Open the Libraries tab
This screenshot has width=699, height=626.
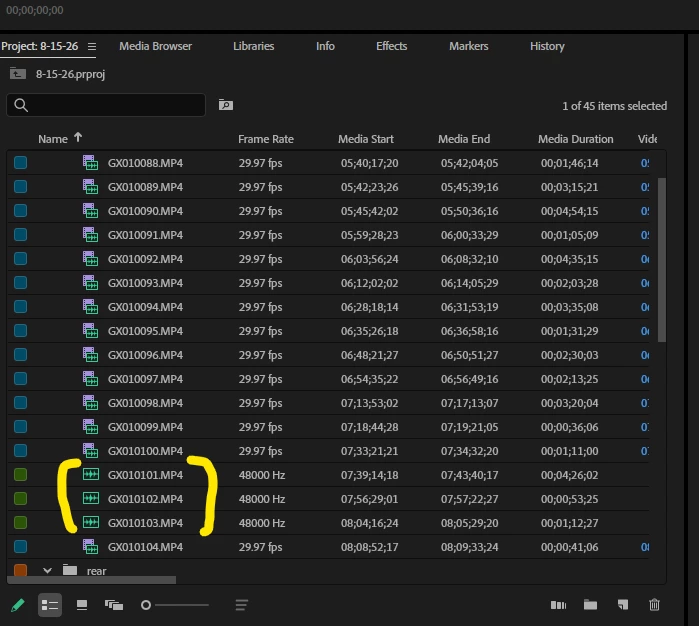coord(254,46)
